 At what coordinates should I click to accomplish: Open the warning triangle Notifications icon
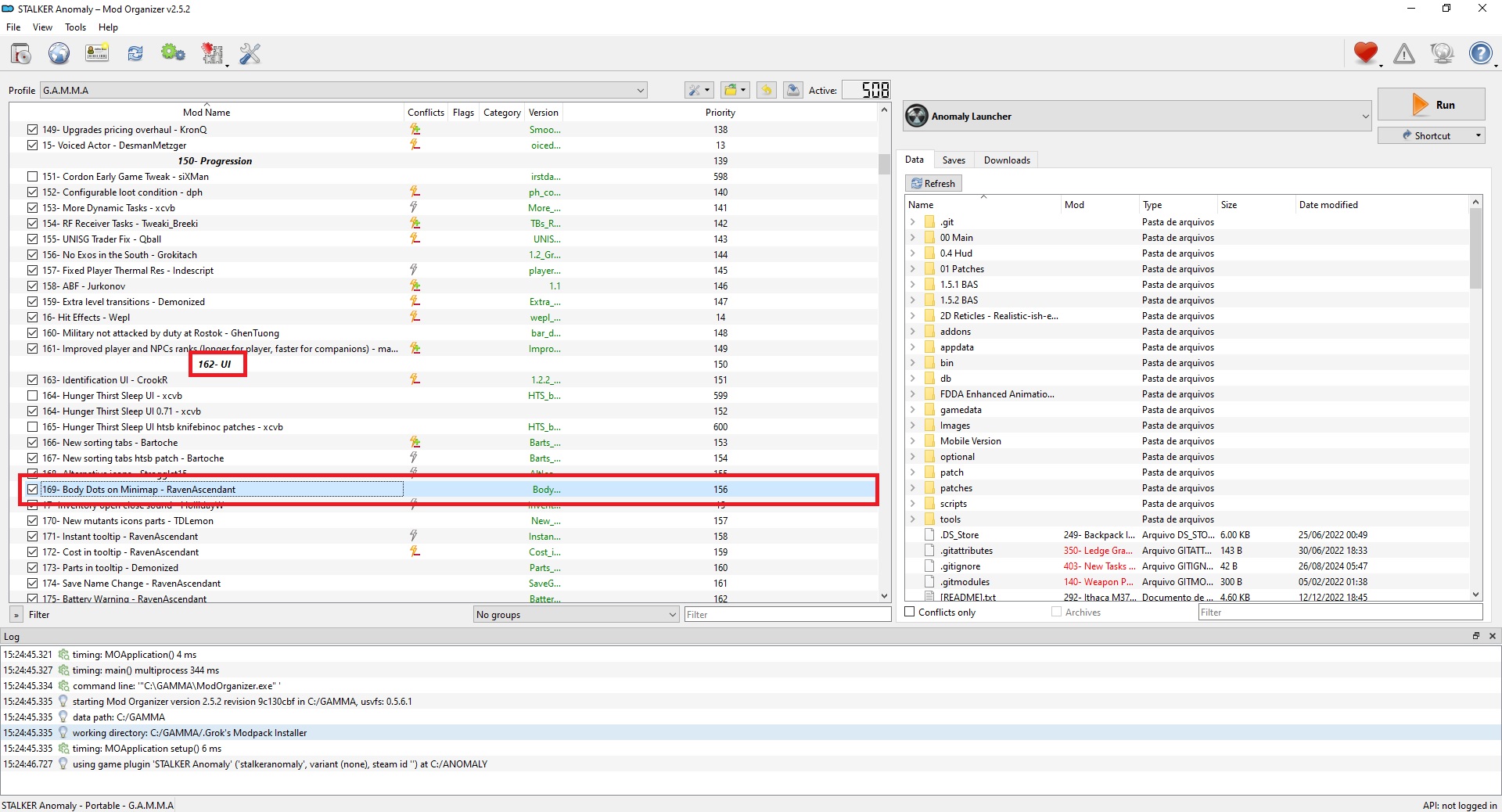pos(1404,53)
